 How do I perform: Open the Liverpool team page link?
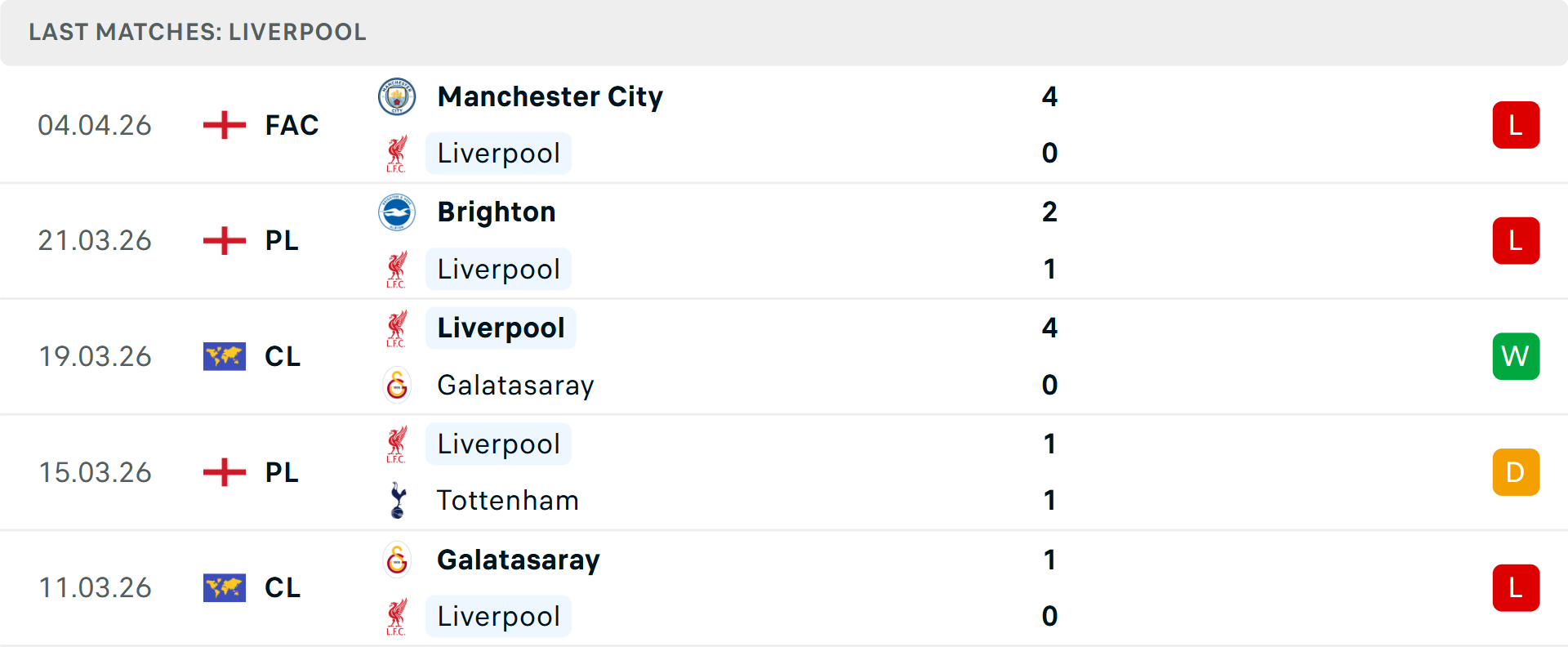click(x=498, y=153)
